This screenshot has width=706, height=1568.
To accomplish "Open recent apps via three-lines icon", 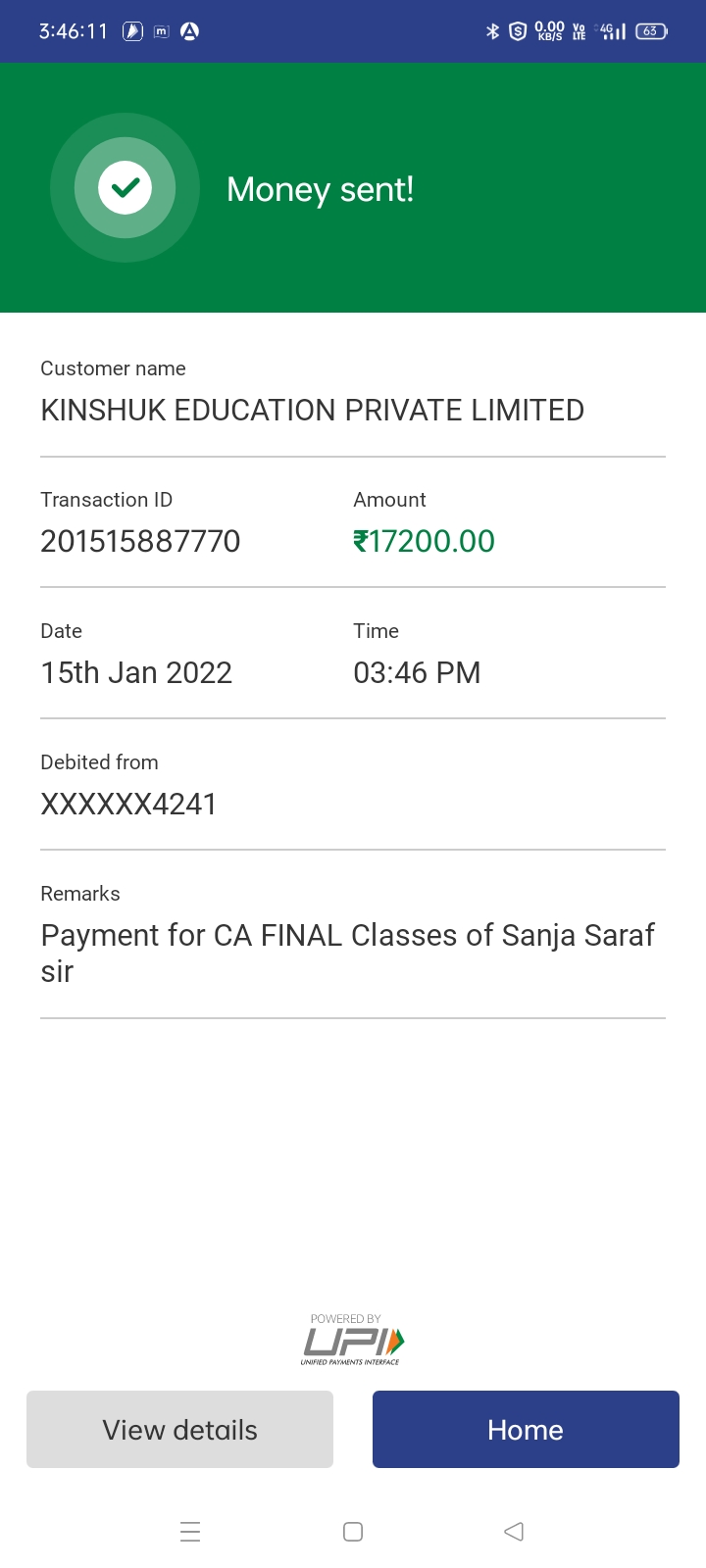I will click(190, 1532).
